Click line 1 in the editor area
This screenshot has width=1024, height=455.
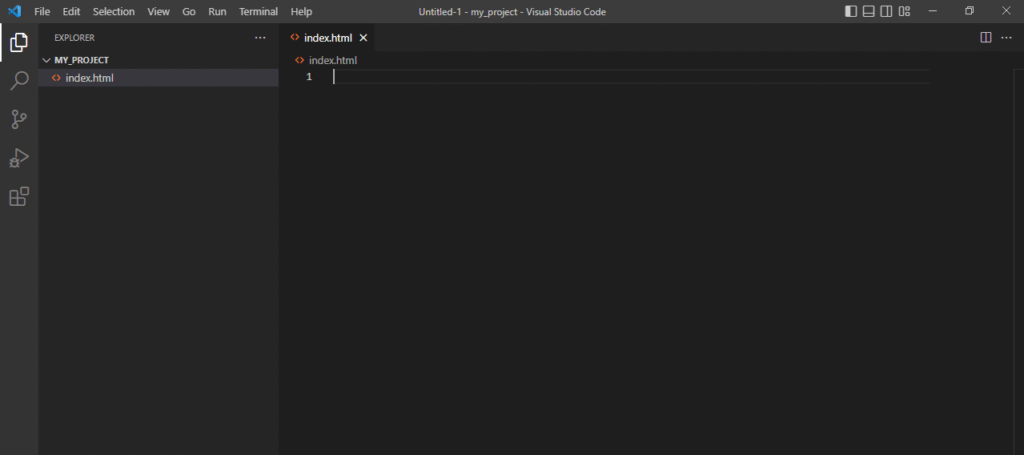click(600, 77)
